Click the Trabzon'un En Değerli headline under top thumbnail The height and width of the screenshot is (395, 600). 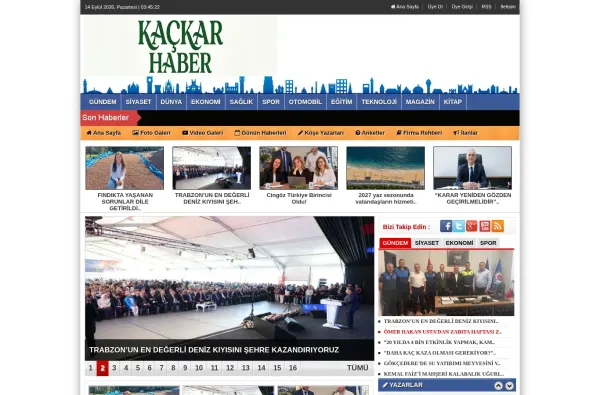pyautogui.click(x=212, y=198)
